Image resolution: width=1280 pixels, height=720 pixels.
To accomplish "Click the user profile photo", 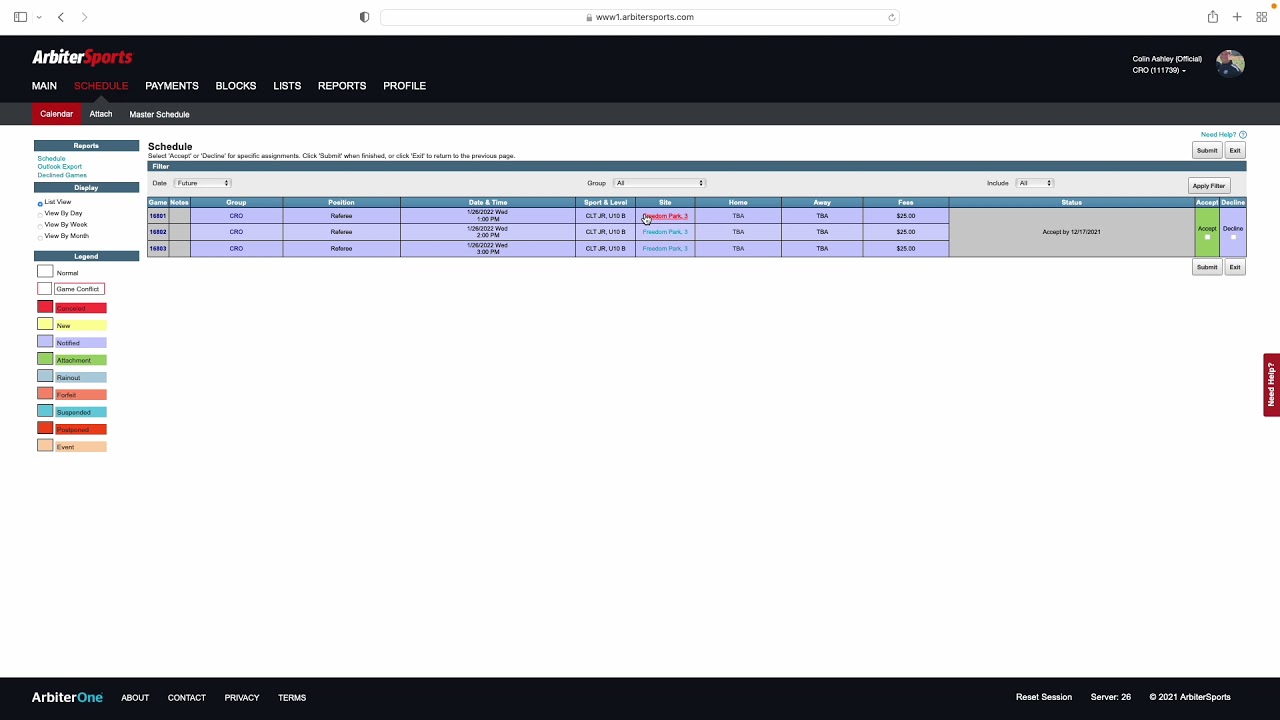I will (x=1230, y=64).
